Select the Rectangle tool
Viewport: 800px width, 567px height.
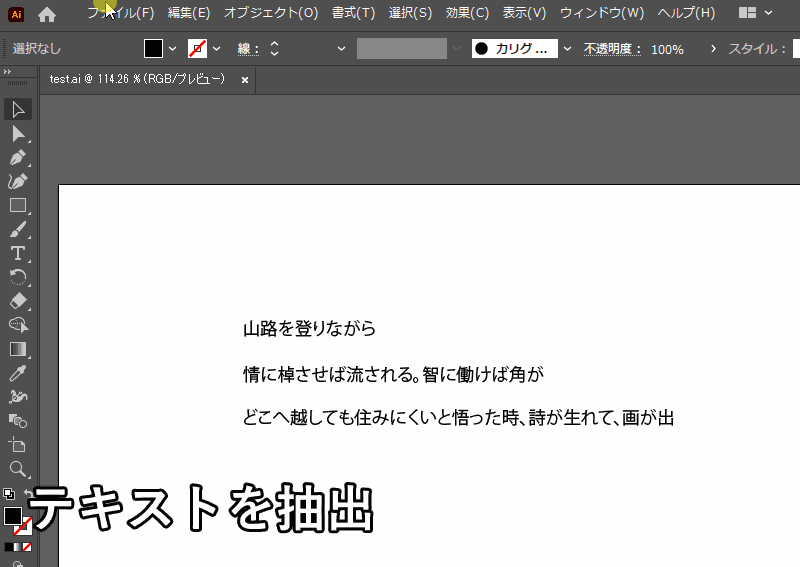click(x=18, y=205)
